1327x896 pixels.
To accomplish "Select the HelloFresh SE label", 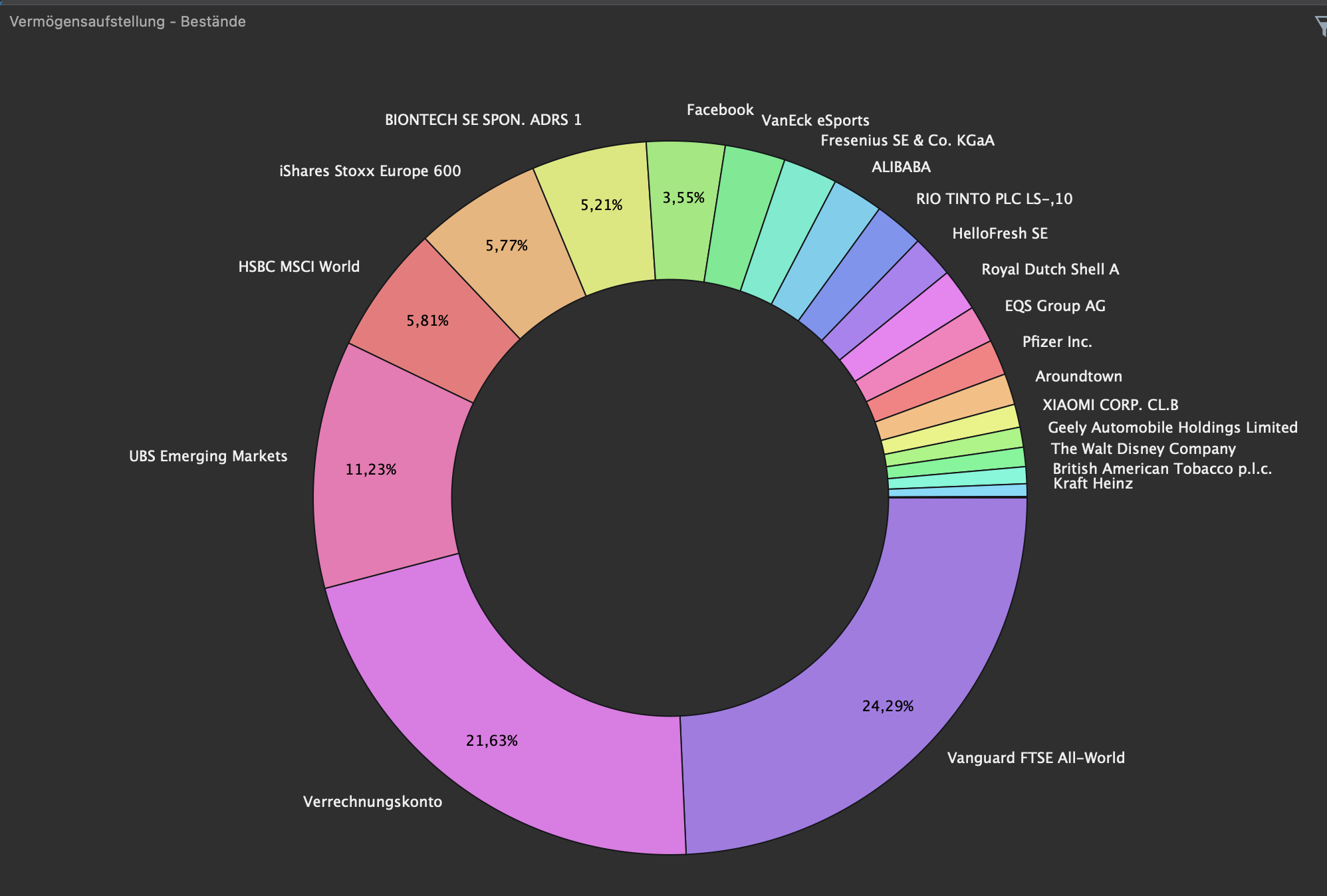I will pos(999,233).
